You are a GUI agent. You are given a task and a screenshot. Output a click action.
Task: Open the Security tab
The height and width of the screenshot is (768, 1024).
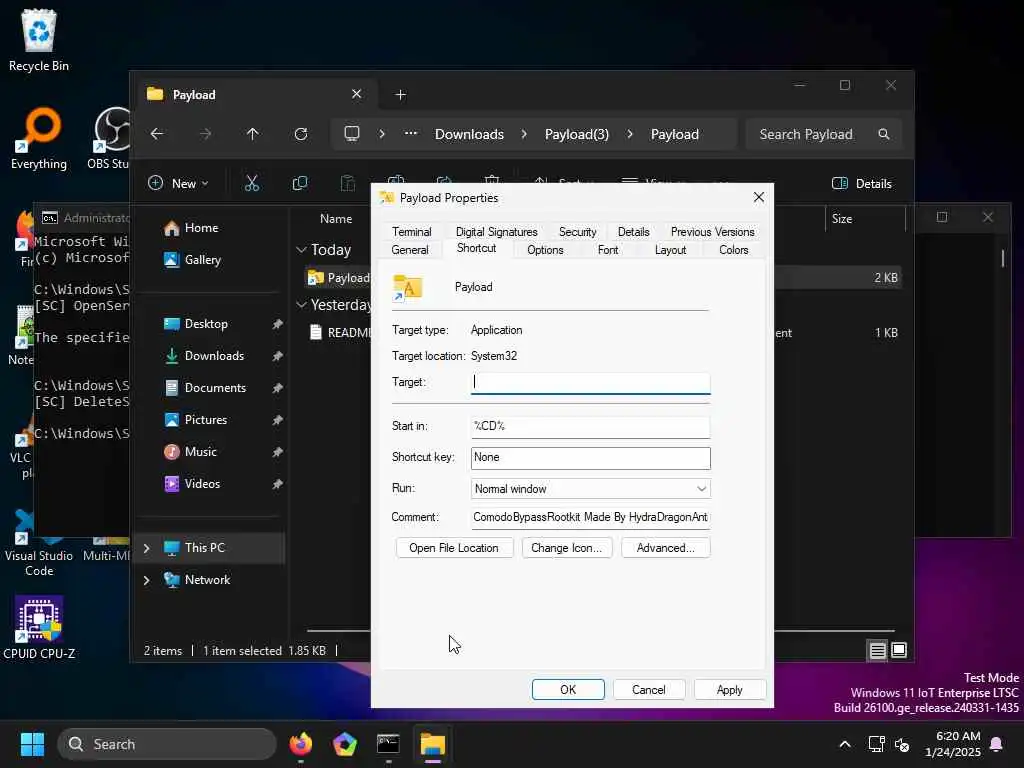pyautogui.click(x=577, y=232)
